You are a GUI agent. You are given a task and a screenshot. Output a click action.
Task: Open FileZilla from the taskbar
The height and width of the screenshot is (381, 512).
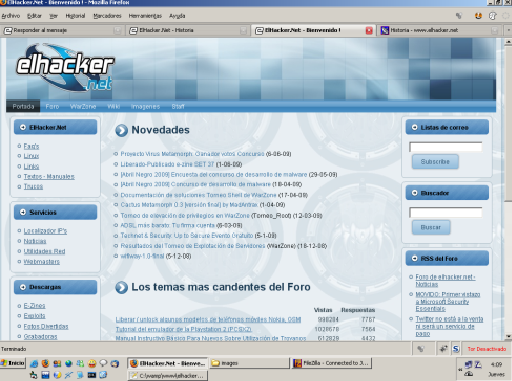(x=332, y=363)
